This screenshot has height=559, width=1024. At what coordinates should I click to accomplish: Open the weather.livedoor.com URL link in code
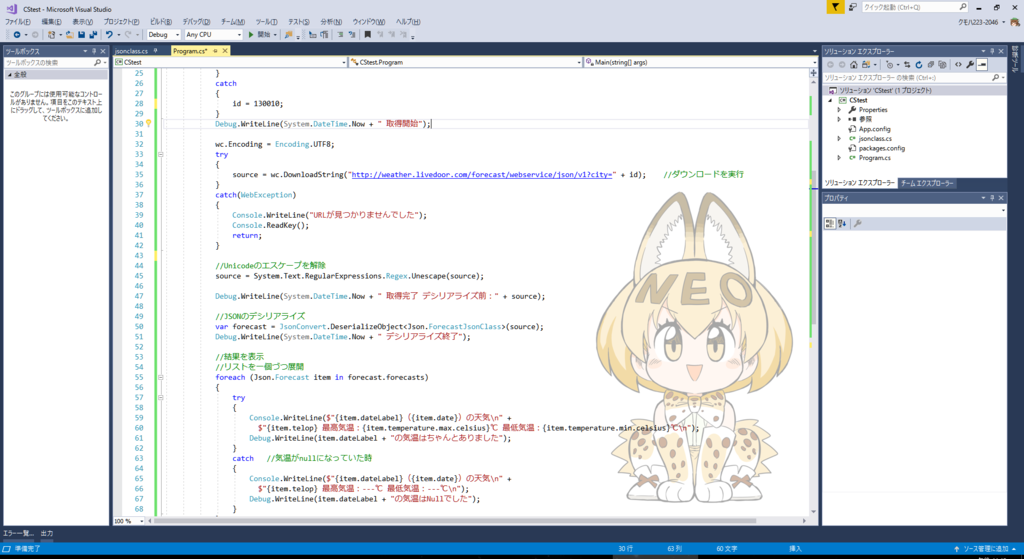click(x=483, y=174)
